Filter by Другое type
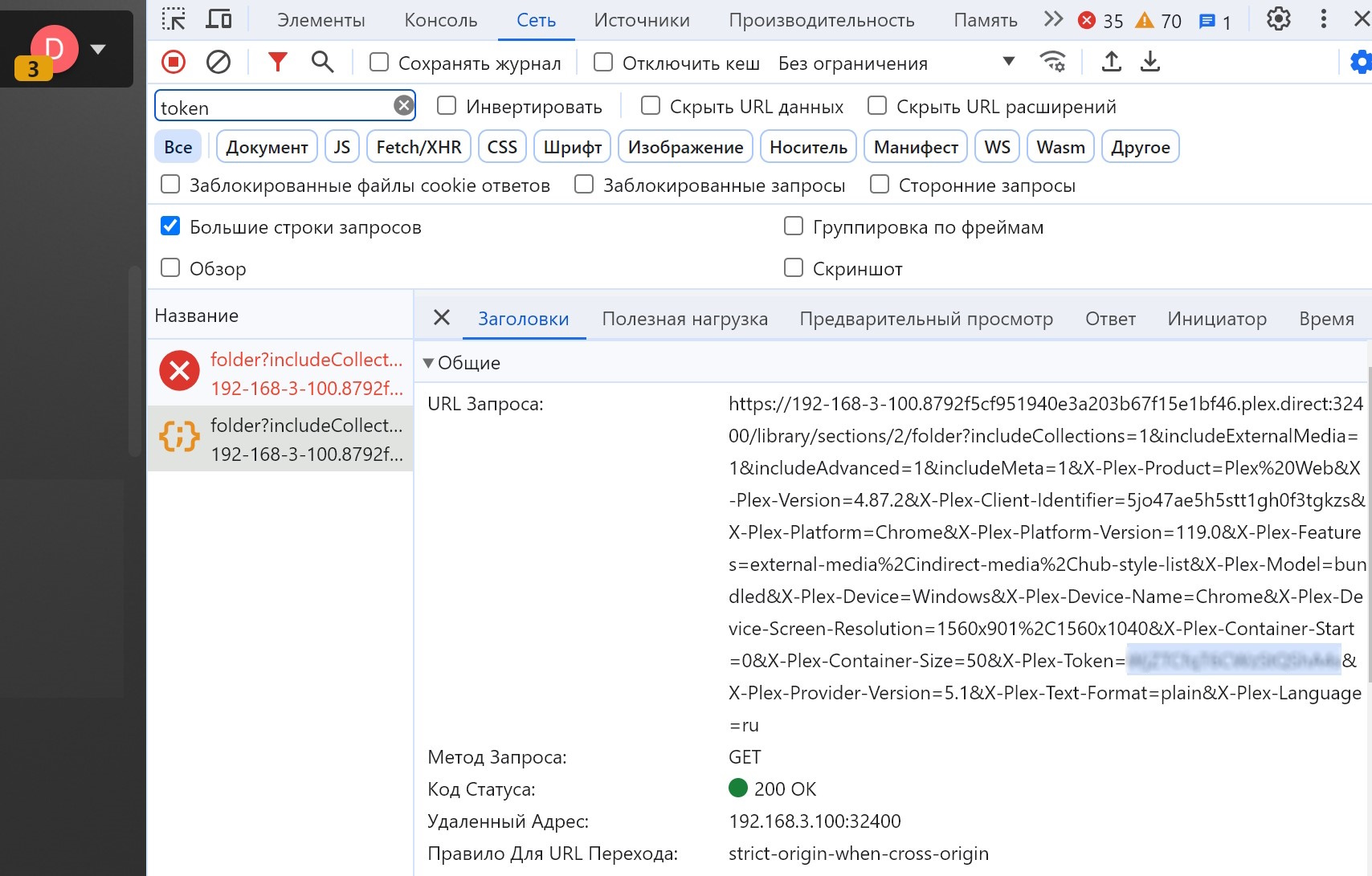Screen dimensions: 1372x876 (x=1141, y=147)
